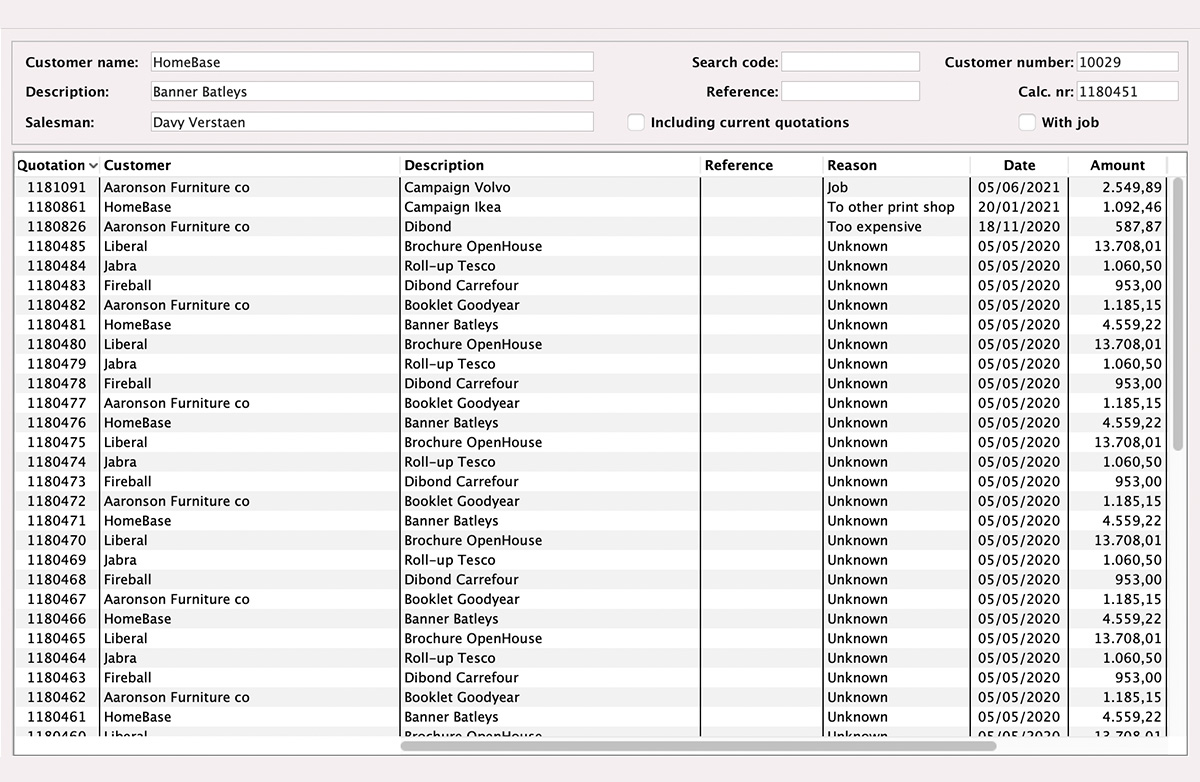Click the Salesman field Davy Verstaen
This screenshot has width=1200, height=782.
pos(371,122)
